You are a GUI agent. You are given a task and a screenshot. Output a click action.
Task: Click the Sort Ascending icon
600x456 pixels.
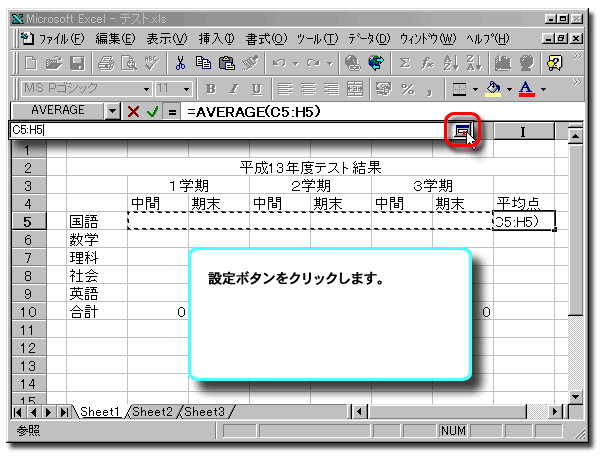(x=451, y=63)
